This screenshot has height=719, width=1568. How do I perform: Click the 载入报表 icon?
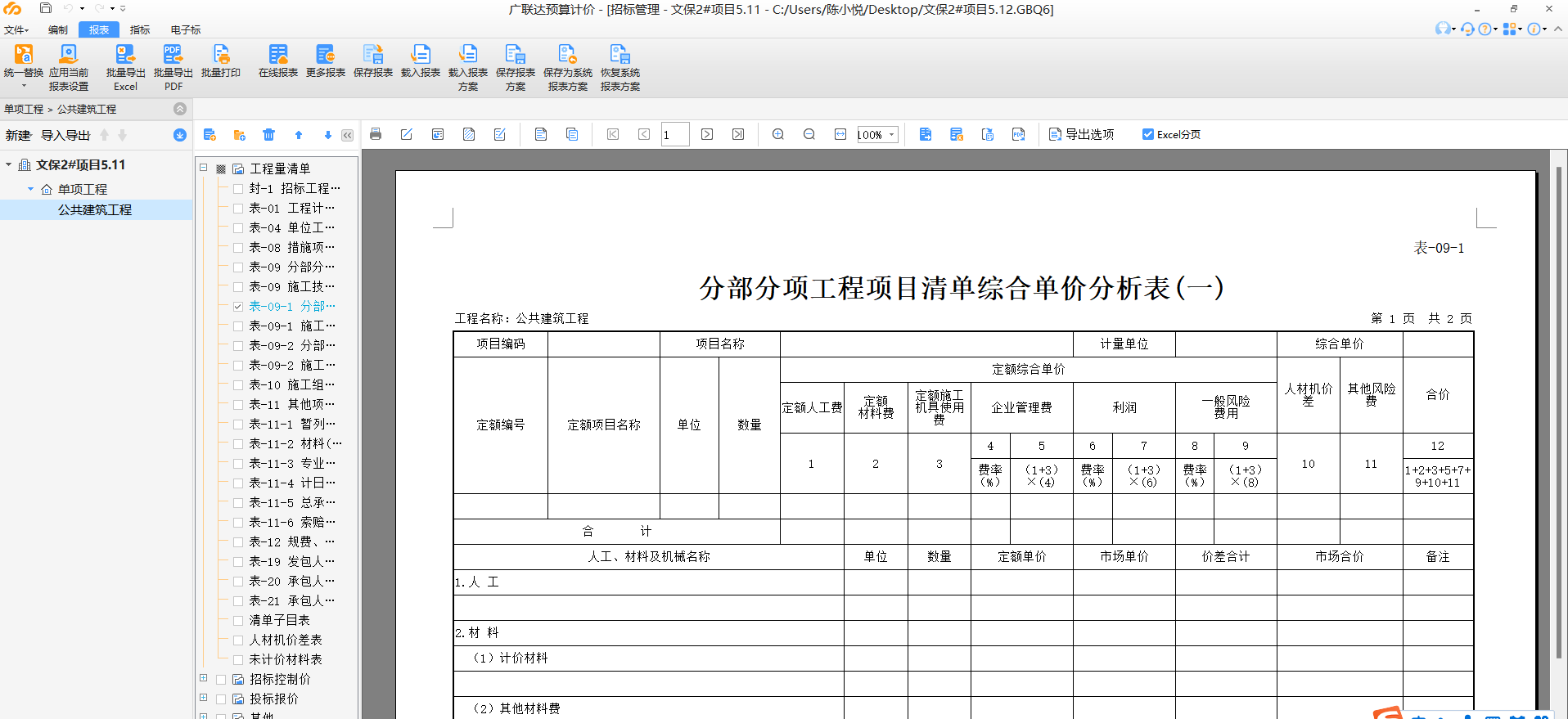tap(421, 55)
